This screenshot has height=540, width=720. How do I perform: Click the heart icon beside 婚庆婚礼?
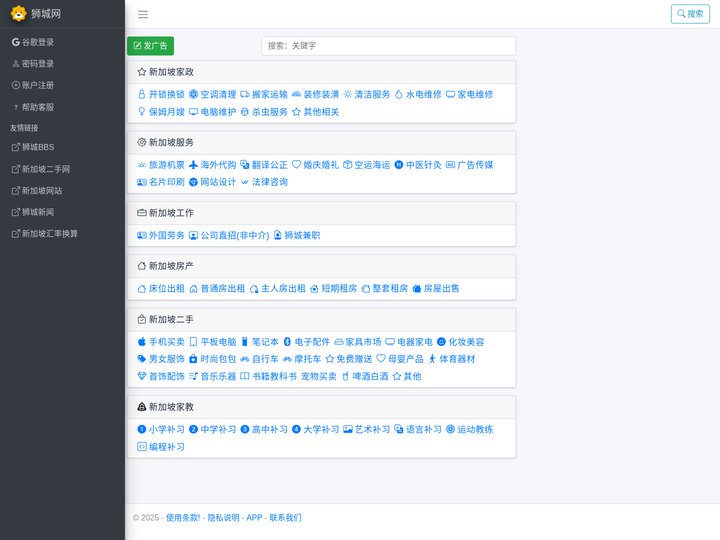(x=296, y=164)
